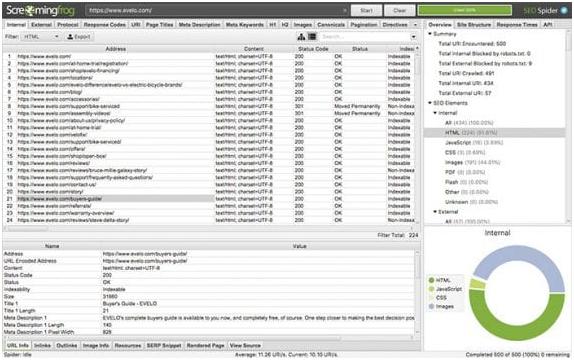The image size is (574, 360).
Task: Click the Start crawl button
Action: coord(366,10)
